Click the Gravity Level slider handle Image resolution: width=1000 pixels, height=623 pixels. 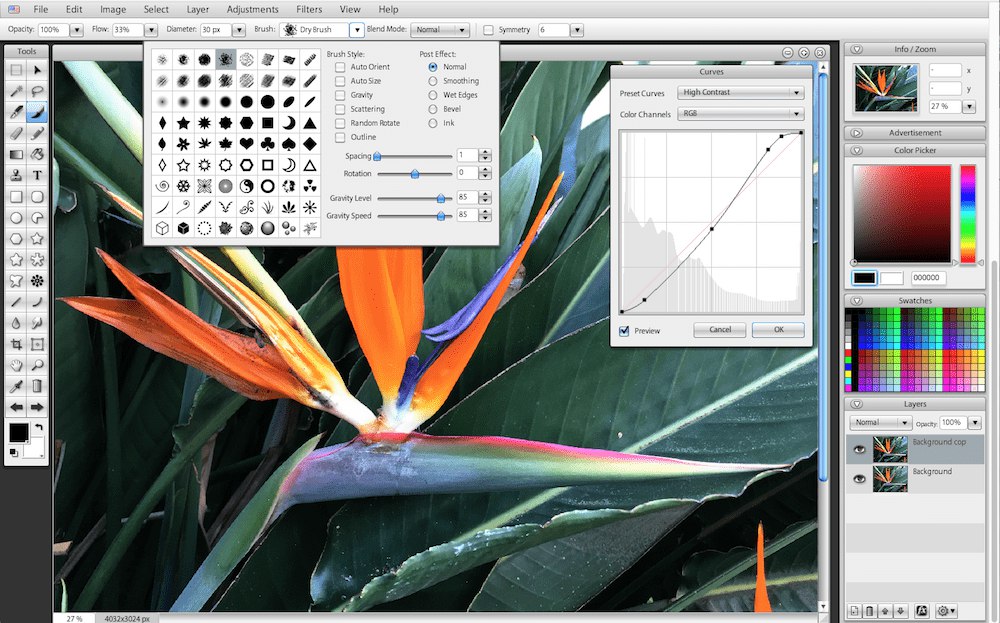coord(441,198)
